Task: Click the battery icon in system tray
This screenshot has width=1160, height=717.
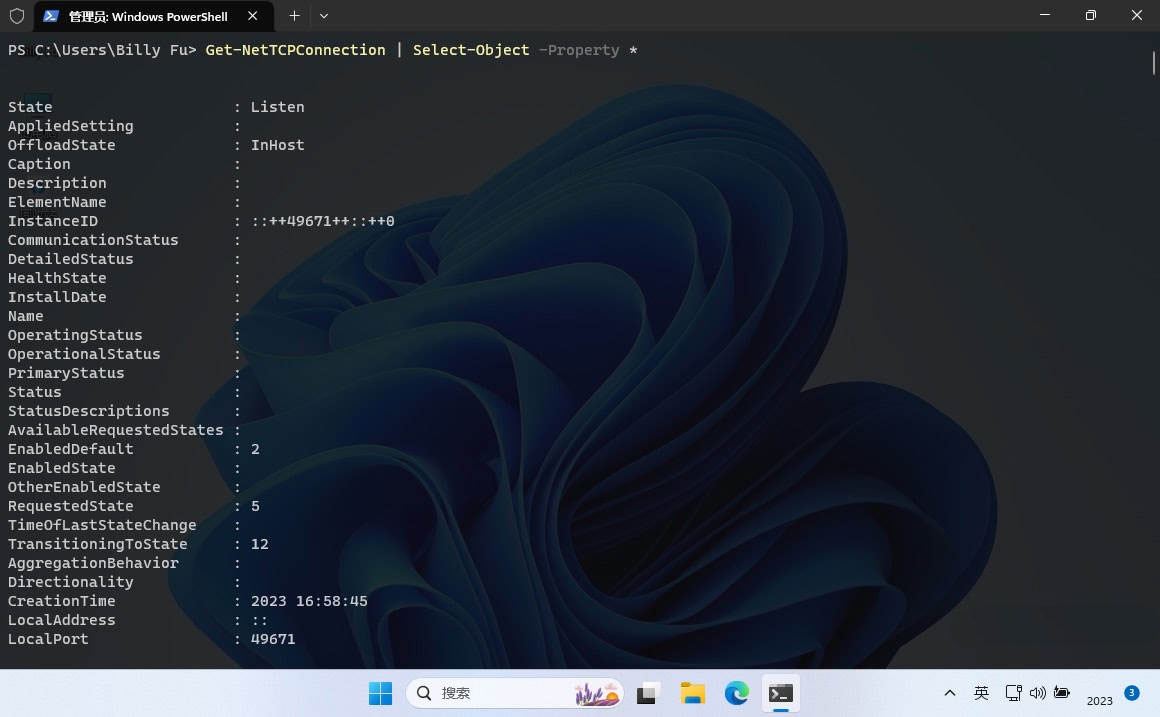Action: pyautogui.click(x=1061, y=693)
